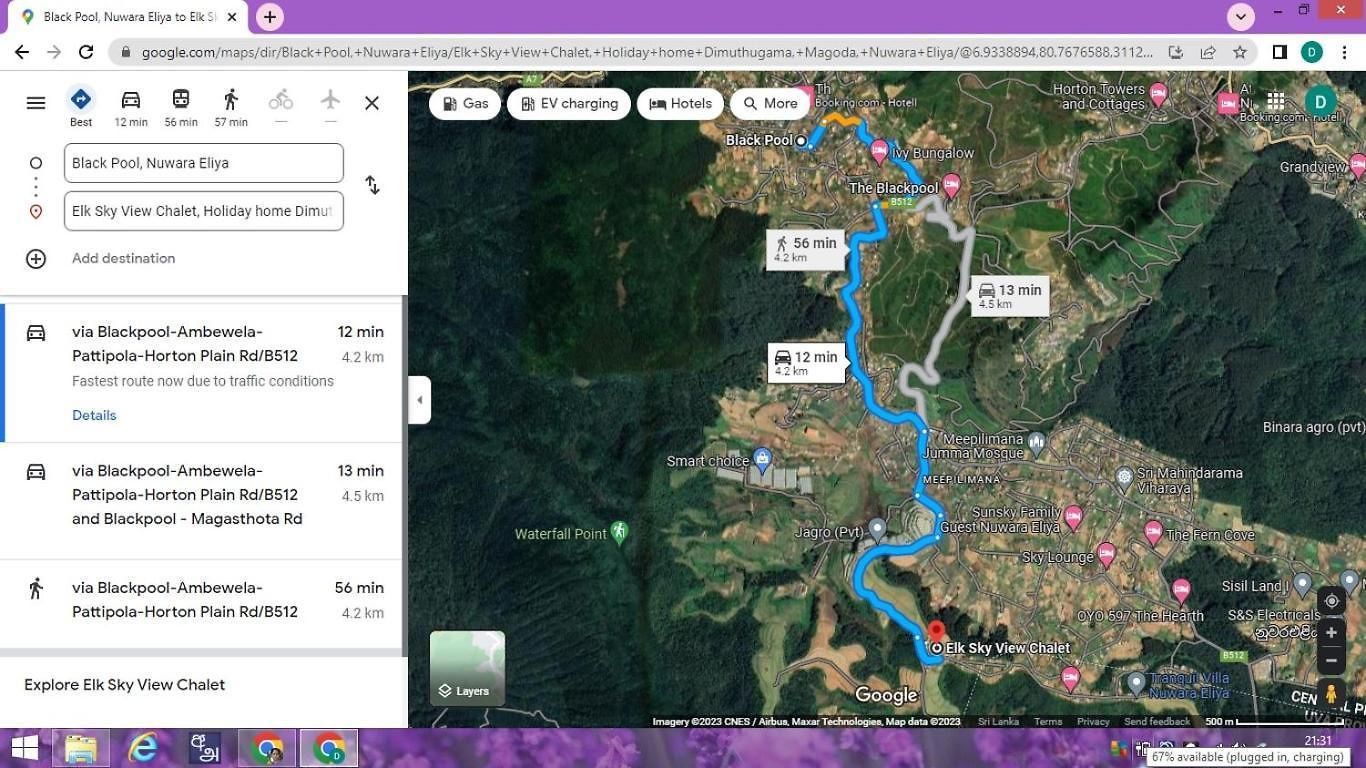
Task: Select Walking mode, 57 min
Action: tap(231, 106)
